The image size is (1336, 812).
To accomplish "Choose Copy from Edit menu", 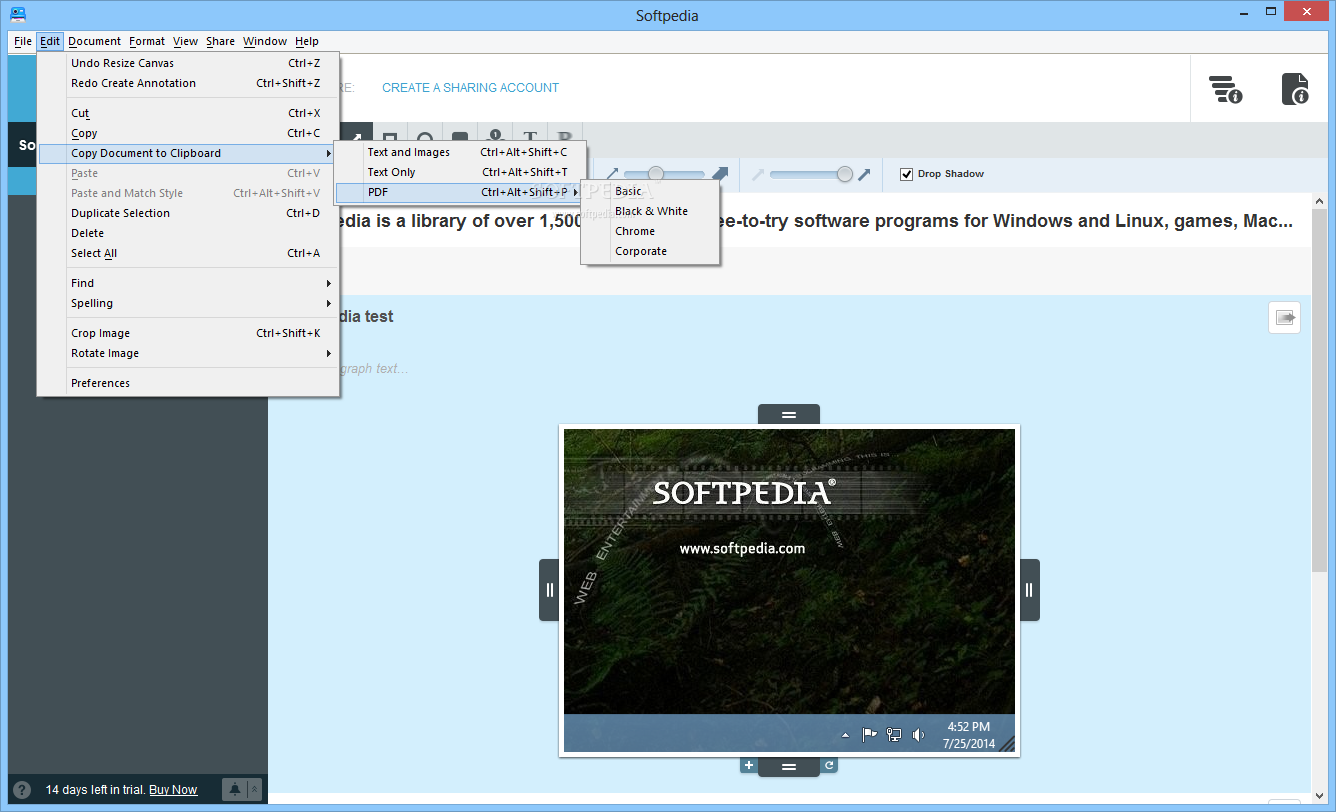I will click(188, 133).
